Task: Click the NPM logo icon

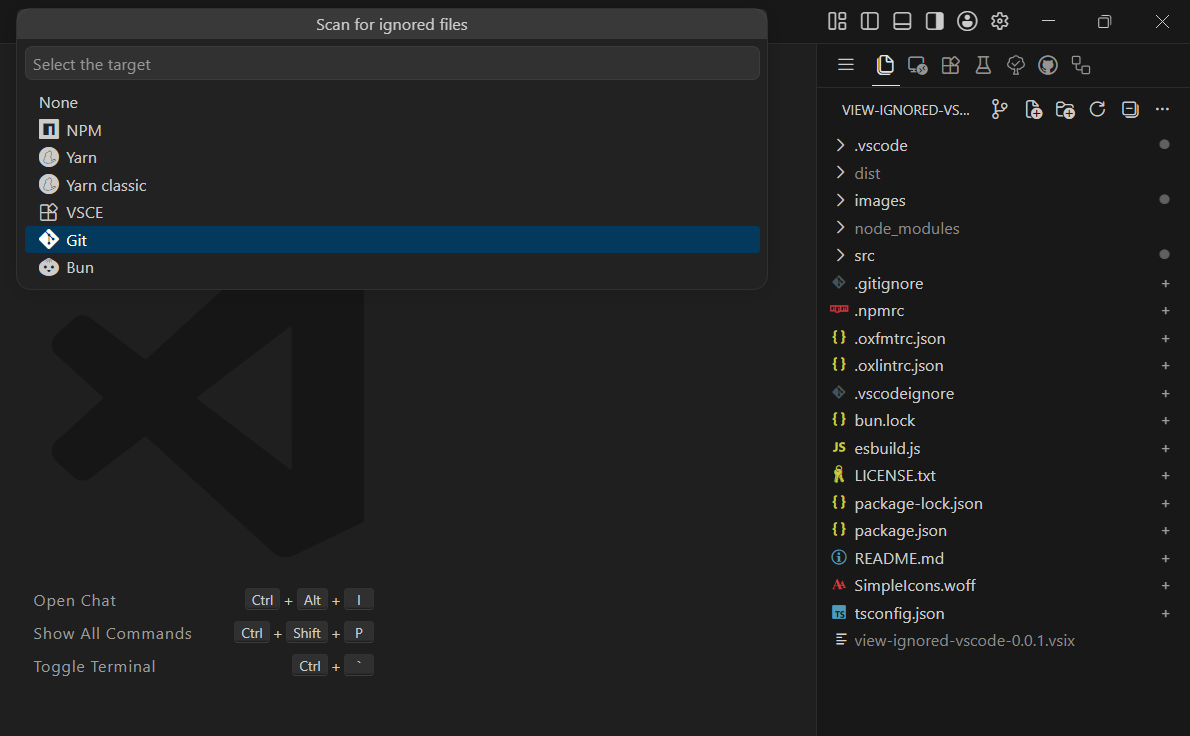Action: pyautogui.click(x=49, y=130)
